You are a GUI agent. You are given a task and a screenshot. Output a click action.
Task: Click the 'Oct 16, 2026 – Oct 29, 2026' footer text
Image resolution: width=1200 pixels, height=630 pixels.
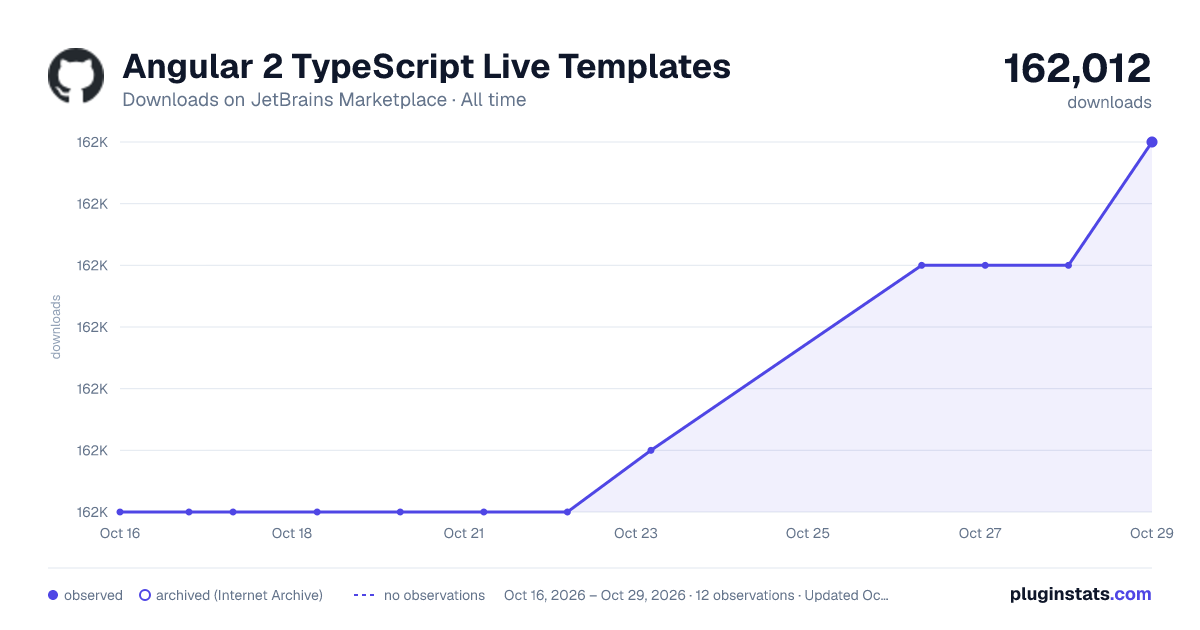pos(595,595)
